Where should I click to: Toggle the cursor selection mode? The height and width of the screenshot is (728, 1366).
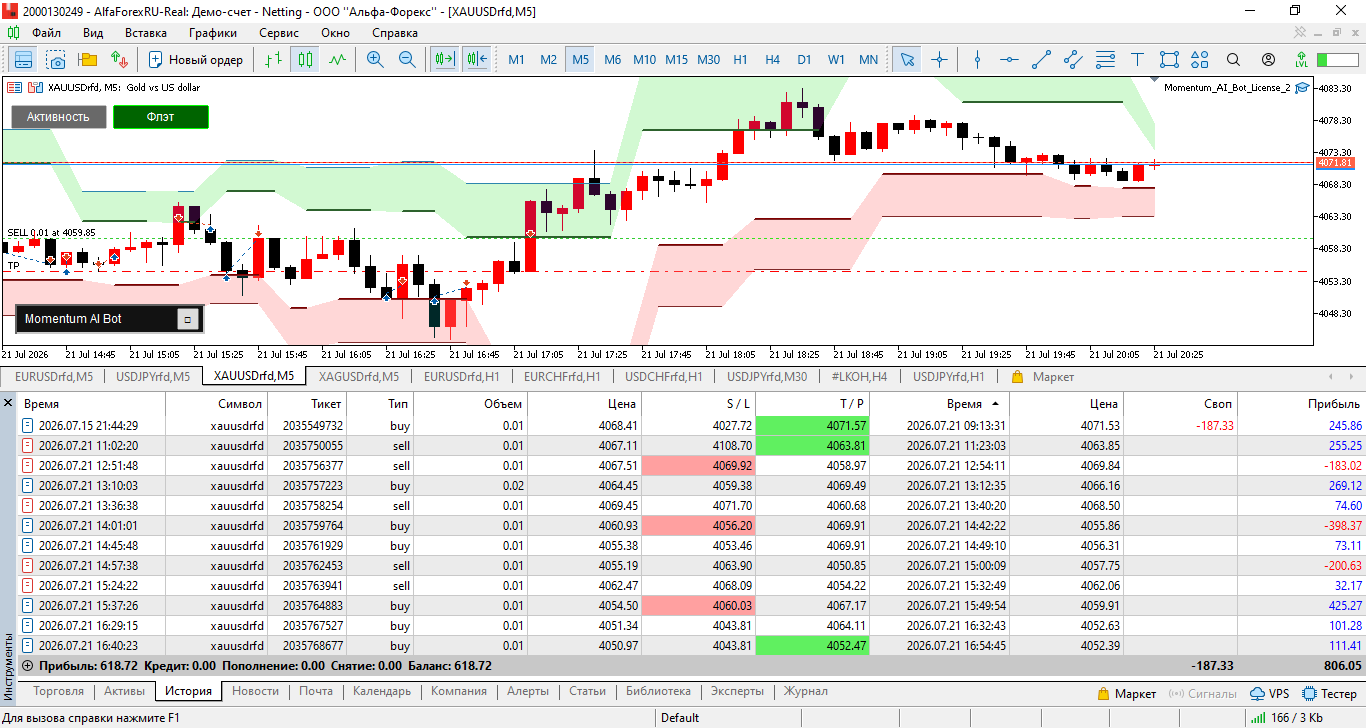907,60
